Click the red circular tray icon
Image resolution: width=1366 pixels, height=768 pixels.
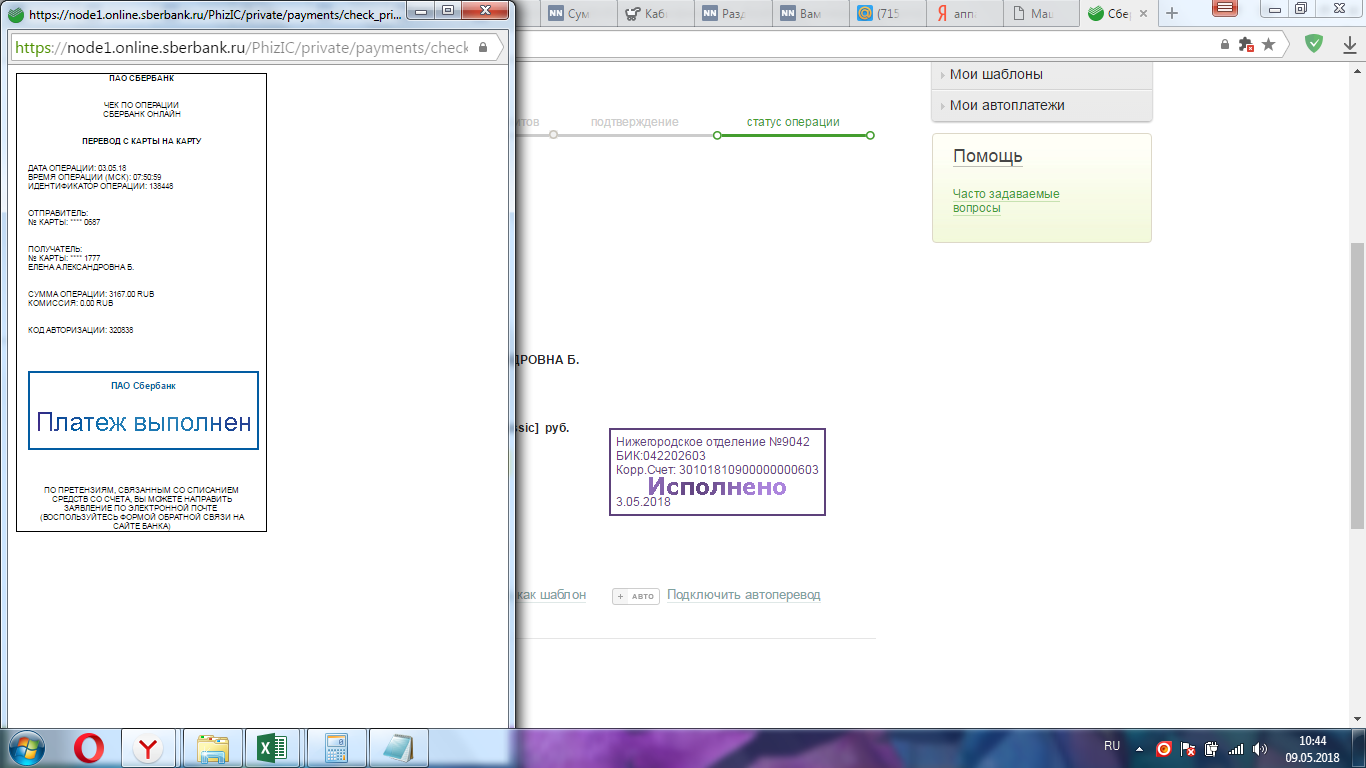tap(1163, 748)
